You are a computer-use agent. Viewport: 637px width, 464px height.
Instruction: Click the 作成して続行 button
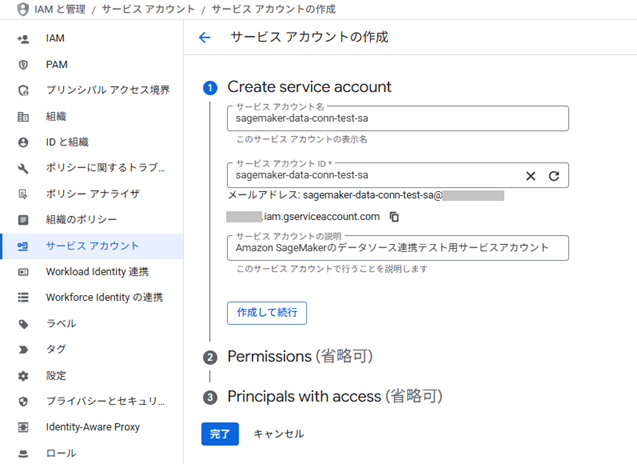(x=267, y=313)
